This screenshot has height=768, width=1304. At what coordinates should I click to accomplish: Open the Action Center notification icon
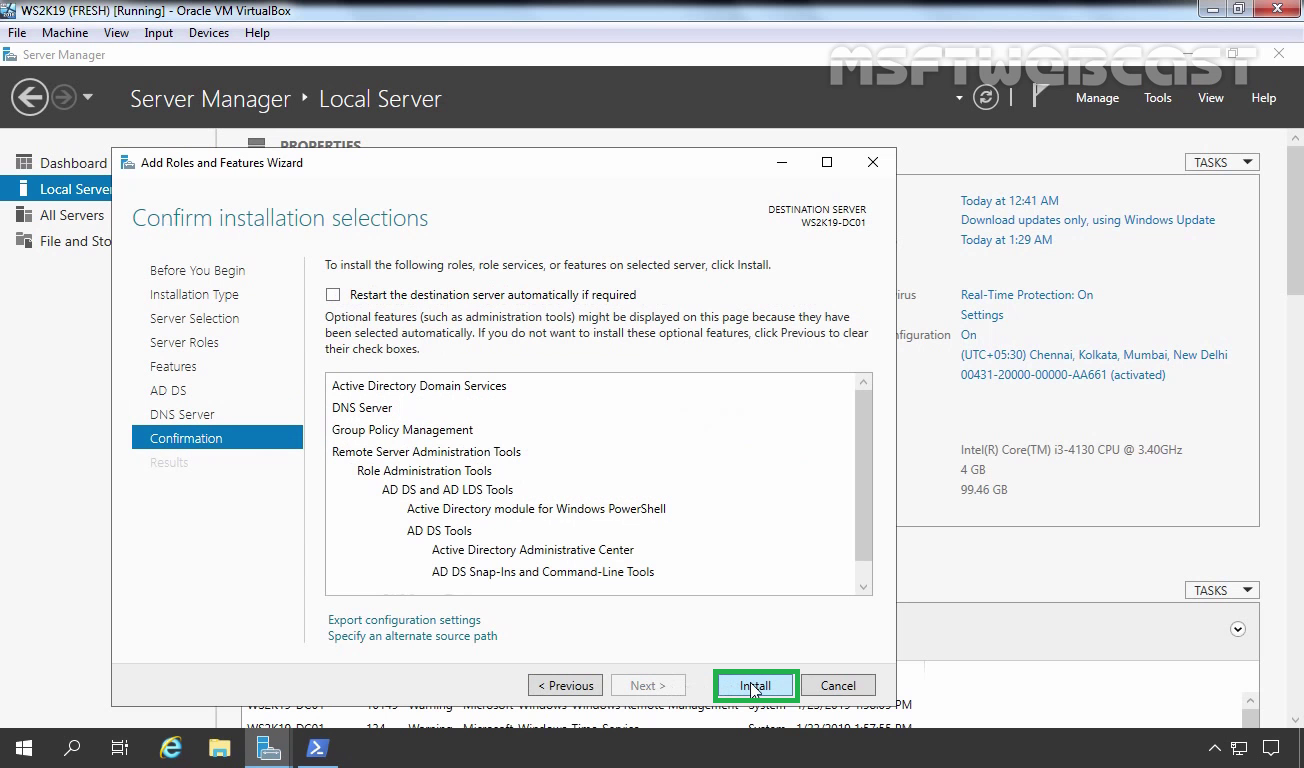click(x=1272, y=748)
